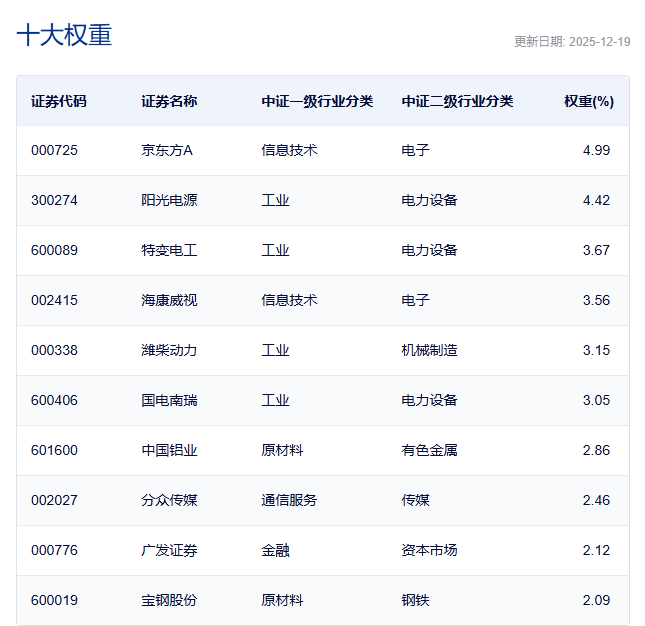Select security code 601600
Image resolution: width=645 pixels, height=626 pixels.
tap(54, 450)
